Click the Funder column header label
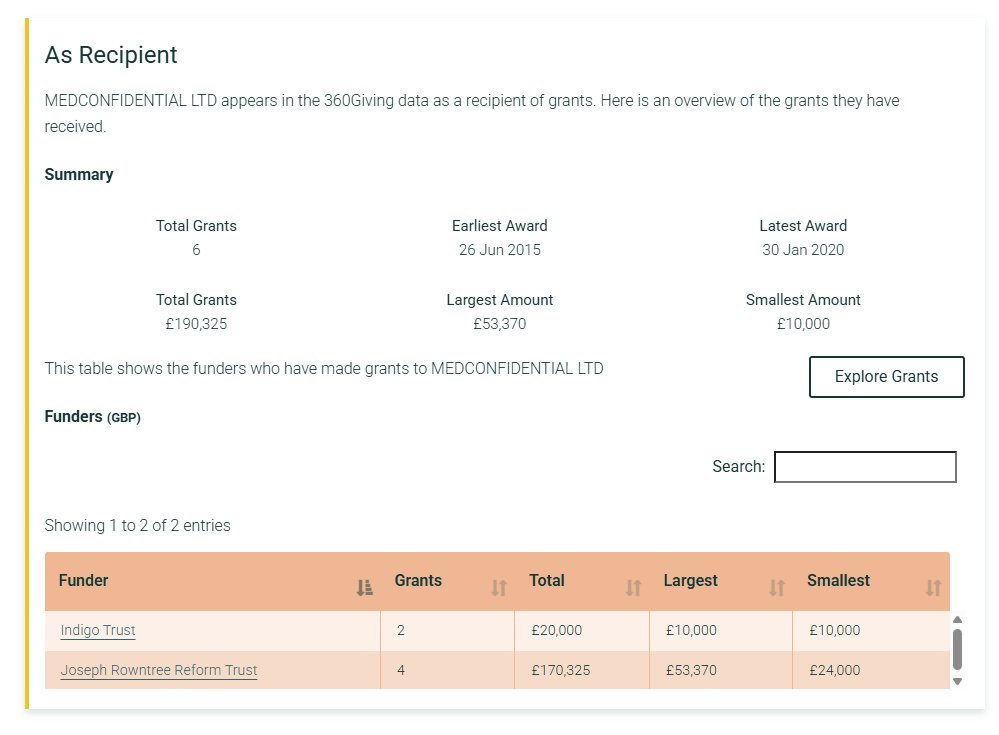Image resolution: width=999 pixels, height=735 pixels. point(83,580)
